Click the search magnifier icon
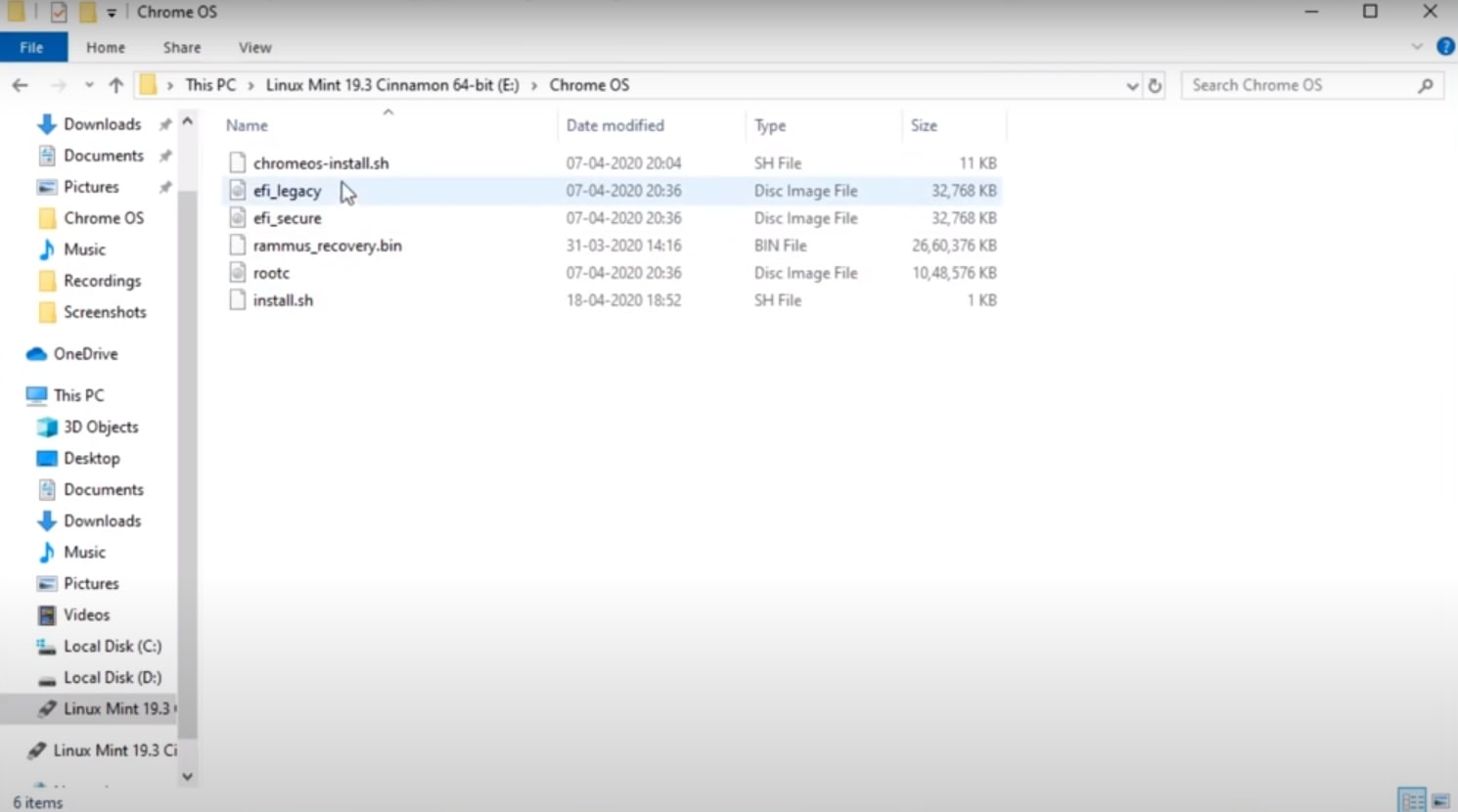This screenshot has height=812, width=1458. [1426, 85]
